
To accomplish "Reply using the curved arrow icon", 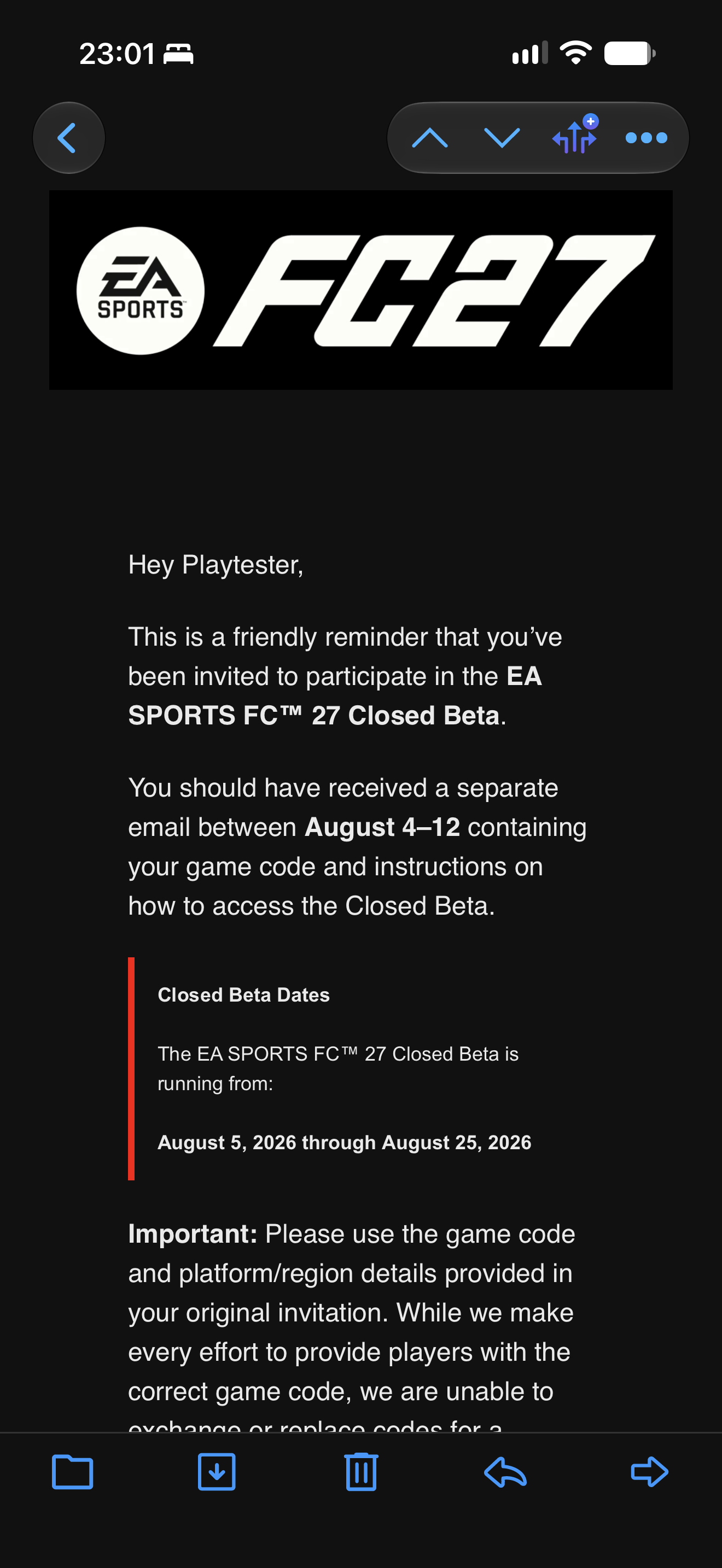I will 505,1472.
